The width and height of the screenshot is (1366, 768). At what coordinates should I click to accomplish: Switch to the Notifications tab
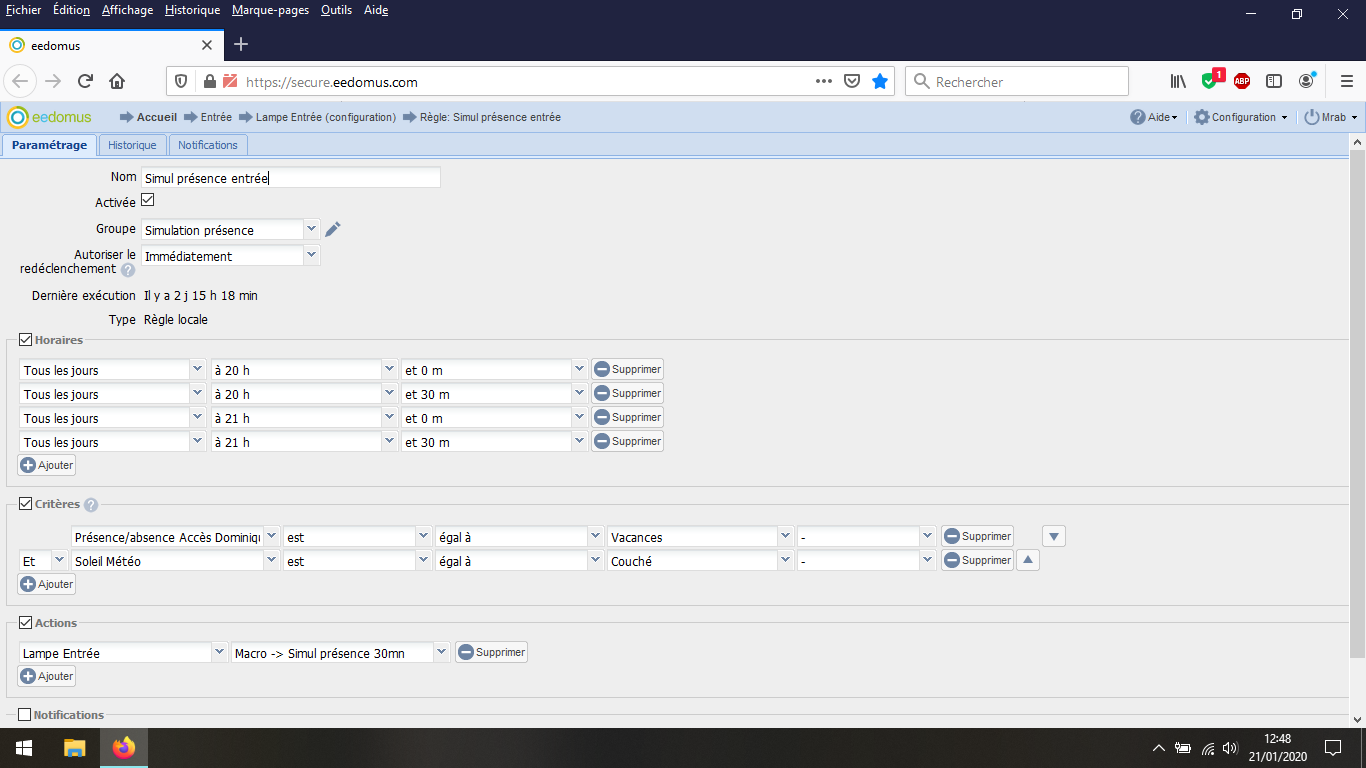(x=208, y=145)
